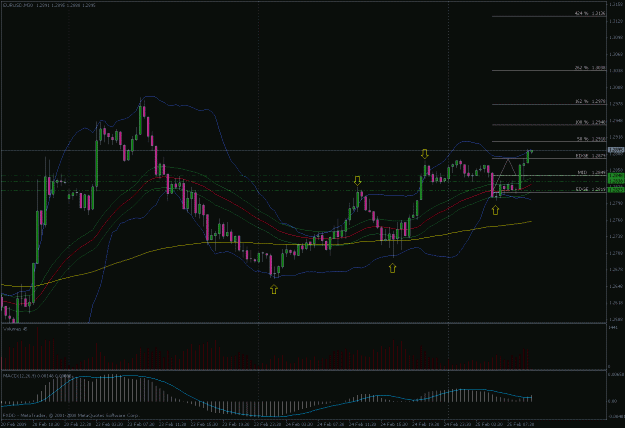
Task: Select the yellow up arrow nearest the EDGE 1.2819 line
Action: (x=495, y=210)
